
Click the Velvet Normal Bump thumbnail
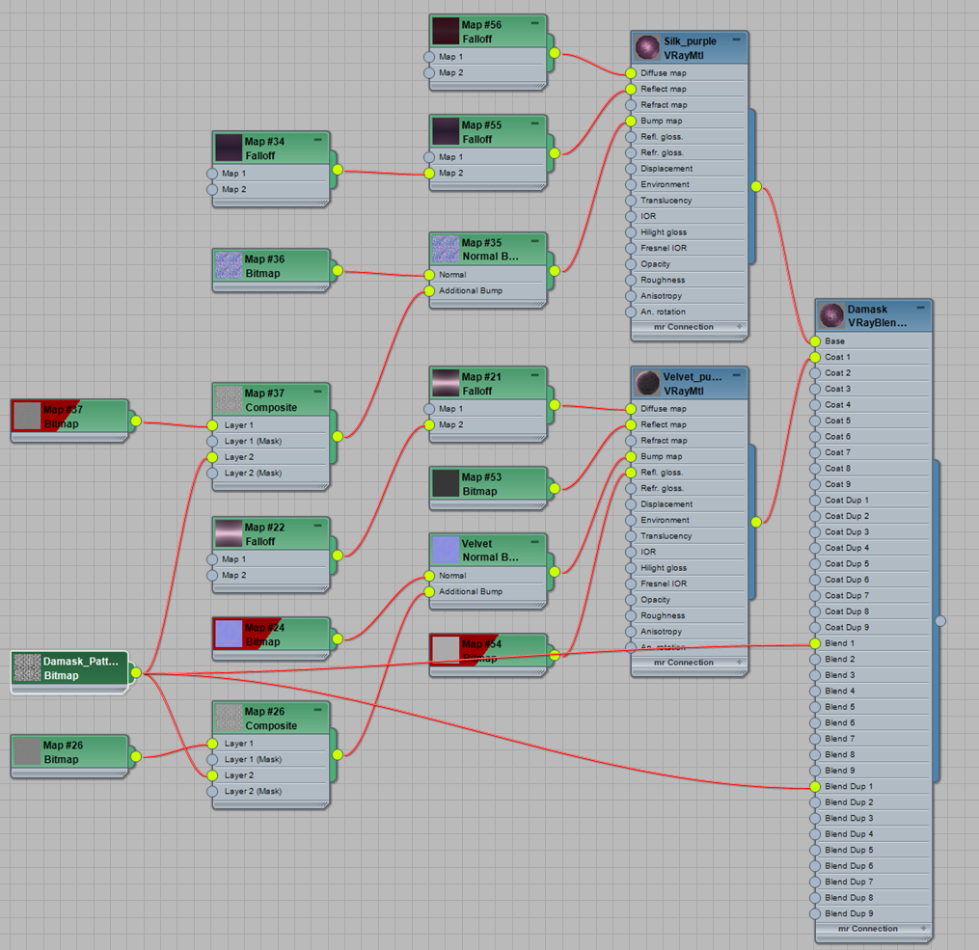pyautogui.click(x=445, y=550)
